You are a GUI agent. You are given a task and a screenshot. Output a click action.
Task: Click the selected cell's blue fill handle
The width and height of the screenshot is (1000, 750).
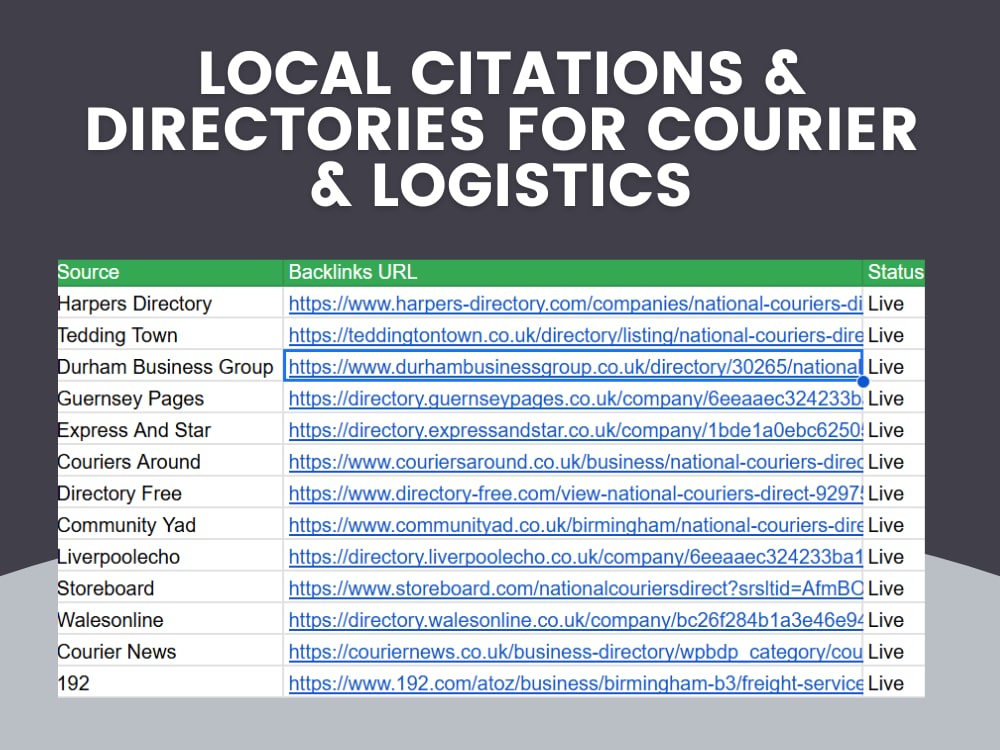coord(864,381)
